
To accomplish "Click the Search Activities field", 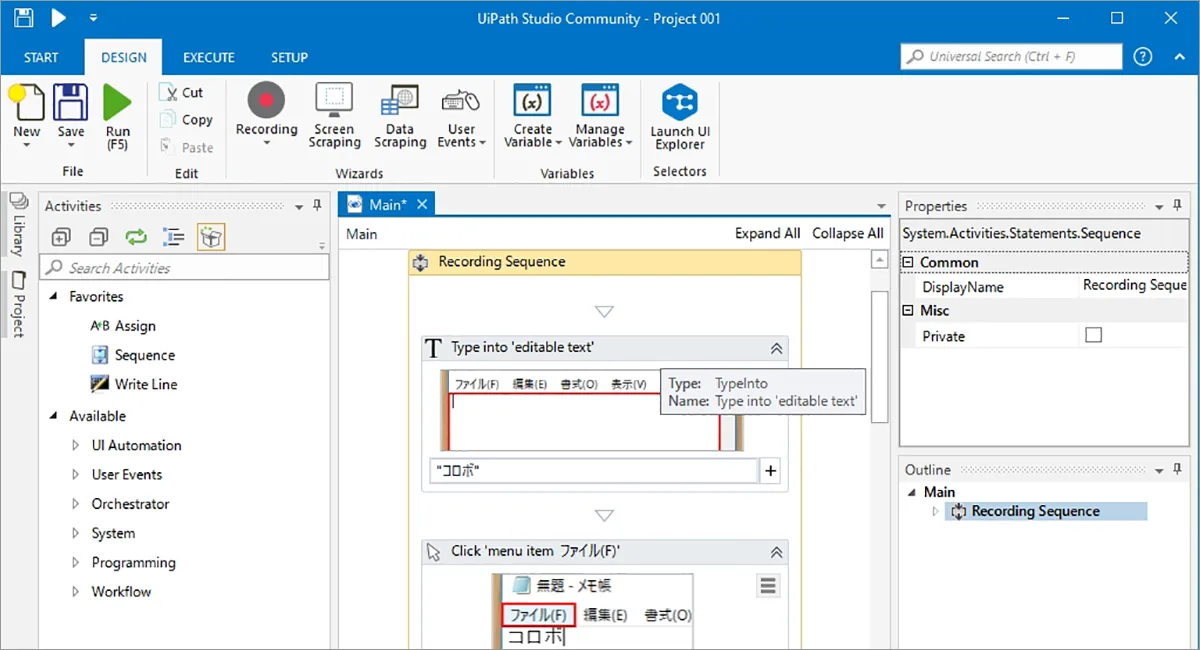I will click(184, 267).
